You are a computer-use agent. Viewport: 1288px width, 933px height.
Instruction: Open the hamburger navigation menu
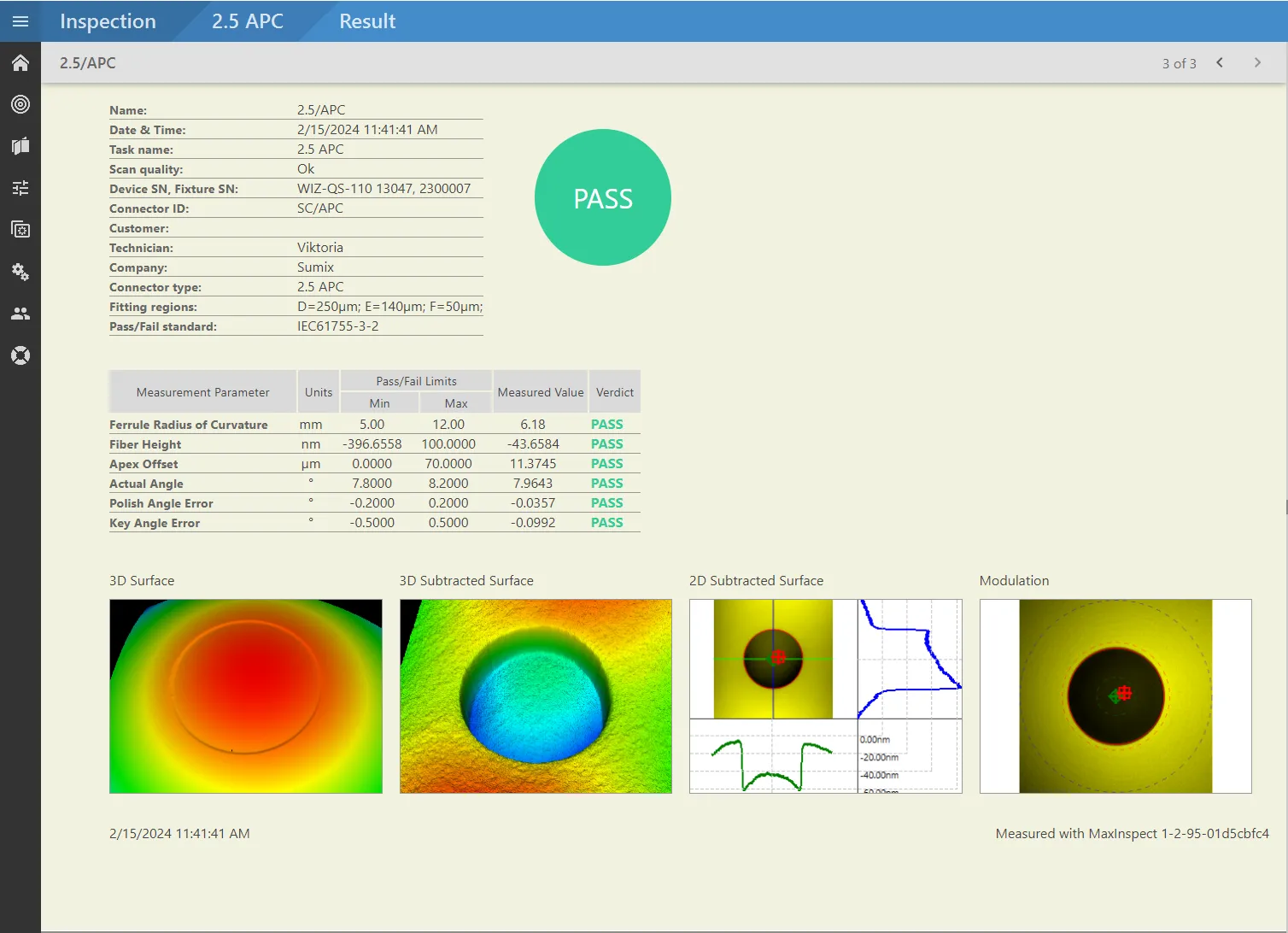point(20,21)
